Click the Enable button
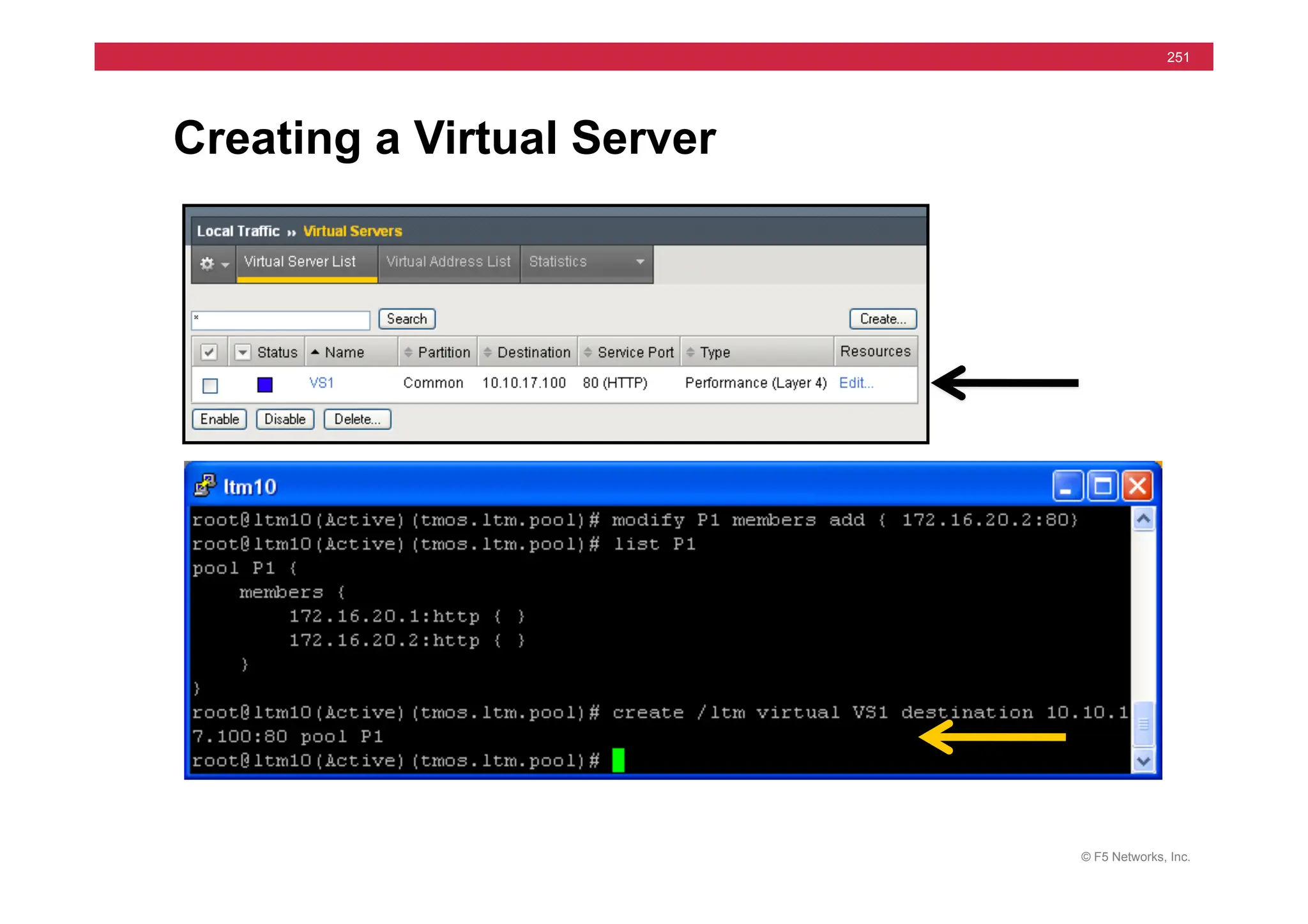1308x924 pixels. coord(220,420)
